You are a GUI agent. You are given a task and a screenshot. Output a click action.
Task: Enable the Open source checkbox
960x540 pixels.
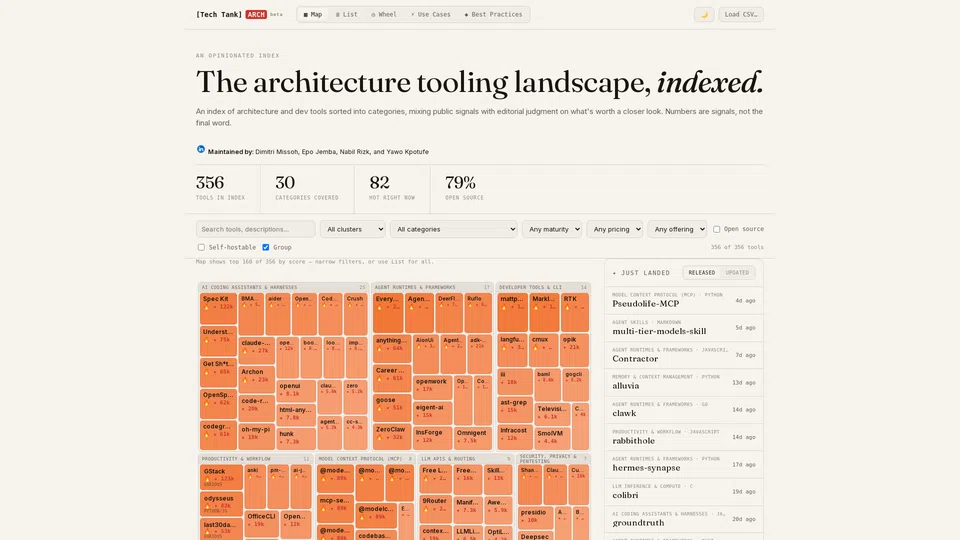716,229
